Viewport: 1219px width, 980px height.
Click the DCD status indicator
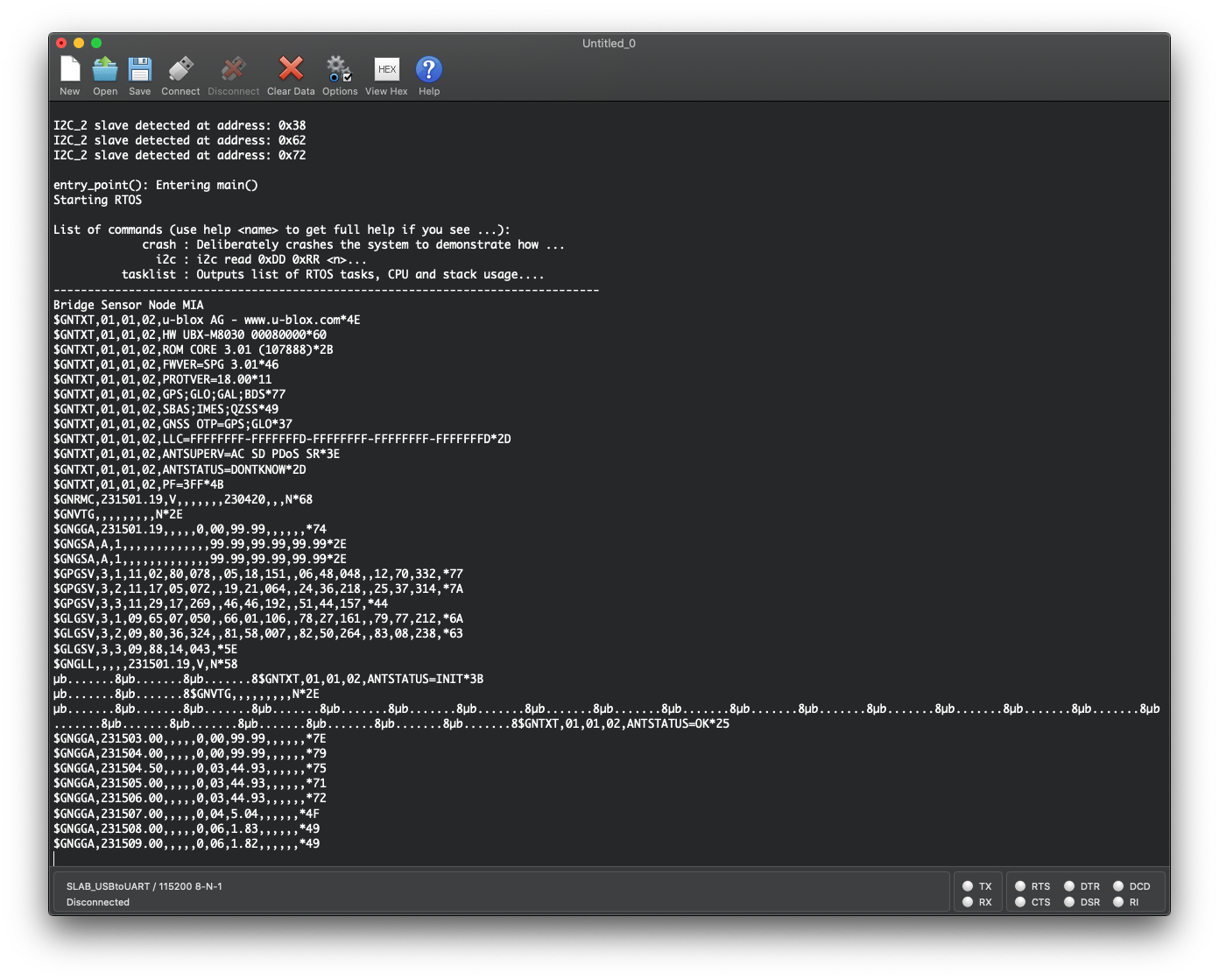coord(1118,886)
